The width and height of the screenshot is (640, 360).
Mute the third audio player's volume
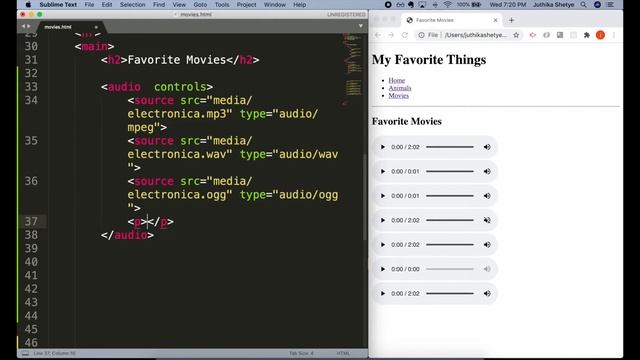pyautogui.click(x=487, y=196)
